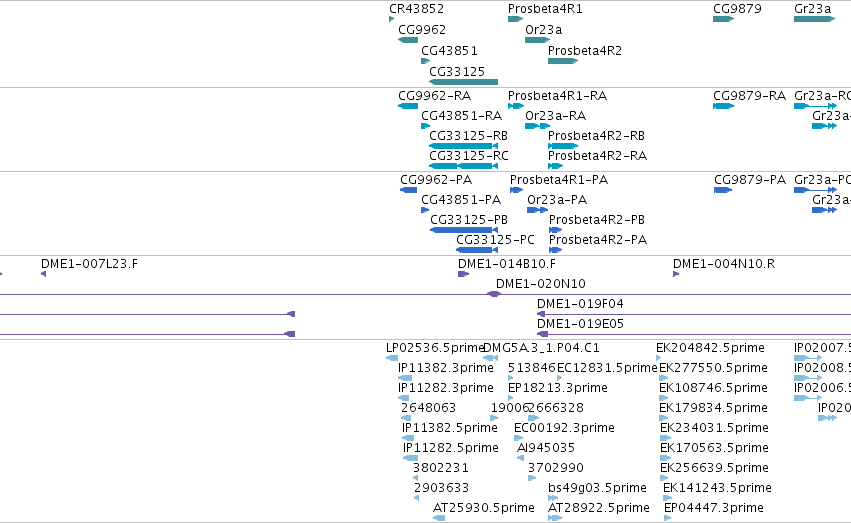851x523 pixels.
Task: Click the DME1-019F04 BAC label
Action: [x=580, y=304]
